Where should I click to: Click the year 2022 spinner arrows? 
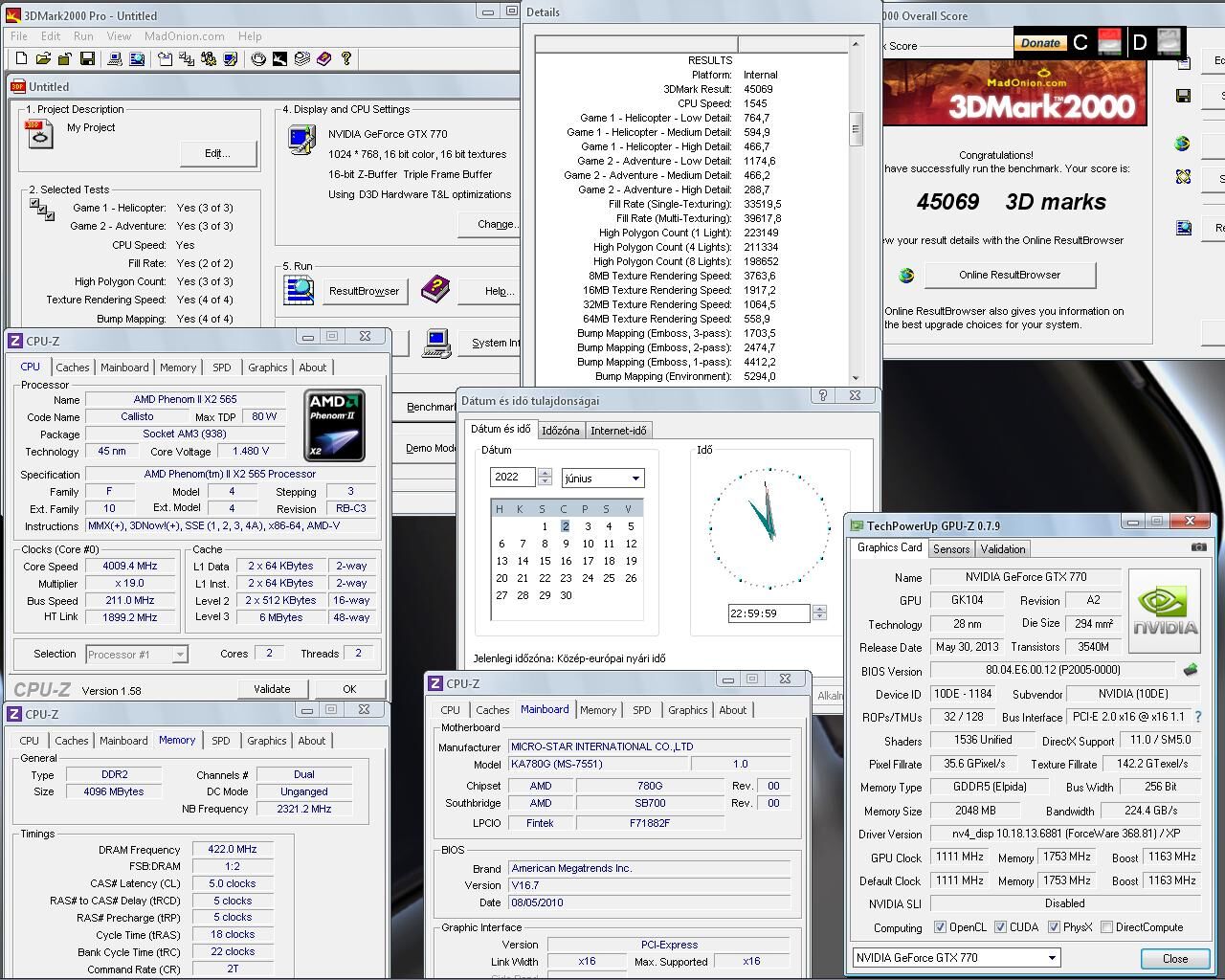545,477
